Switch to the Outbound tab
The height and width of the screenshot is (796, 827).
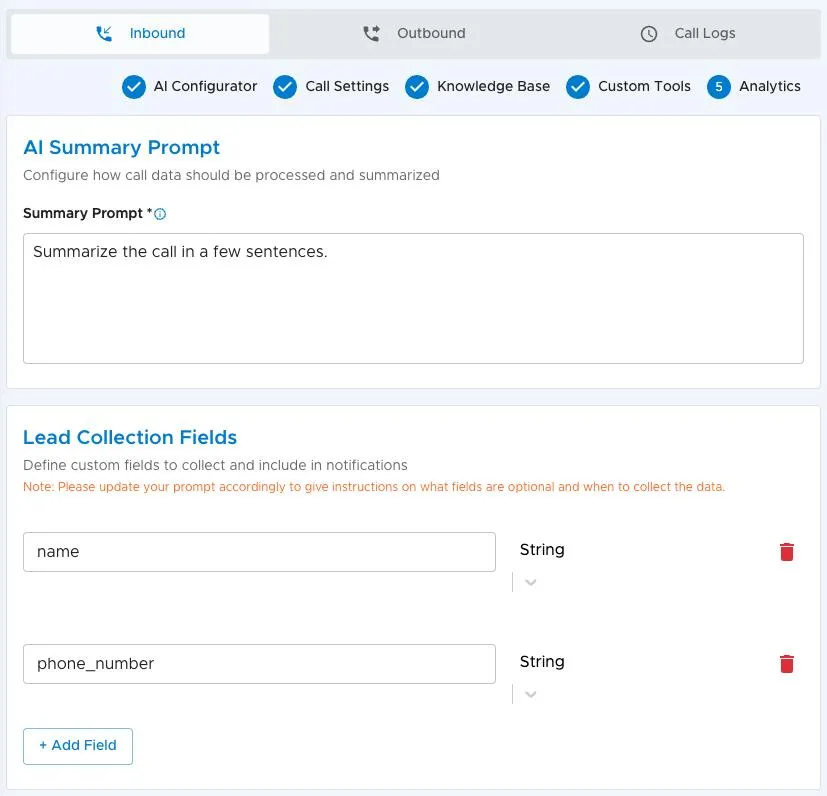pyautogui.click(x=414, y=34)
